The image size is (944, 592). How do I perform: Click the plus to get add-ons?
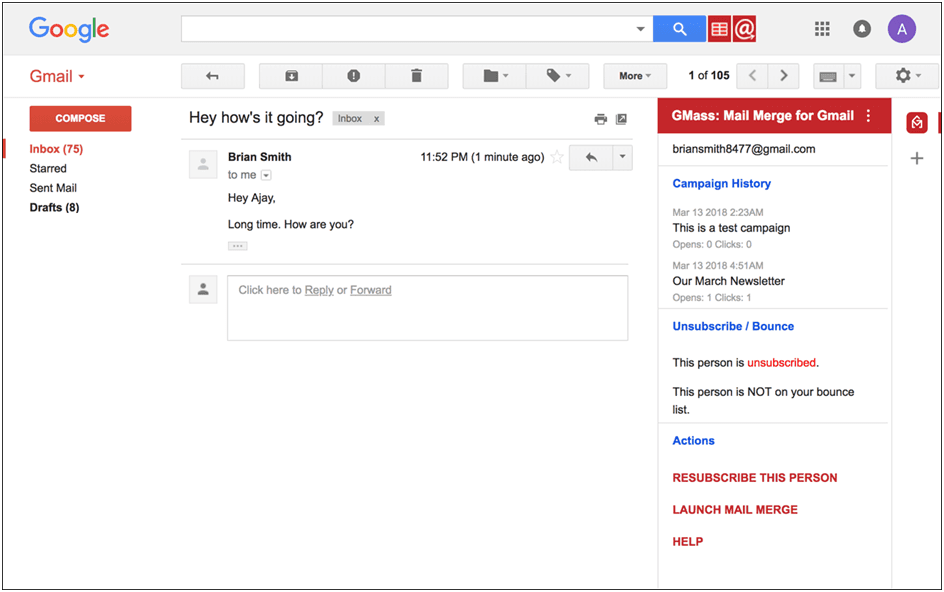[917, 158]
